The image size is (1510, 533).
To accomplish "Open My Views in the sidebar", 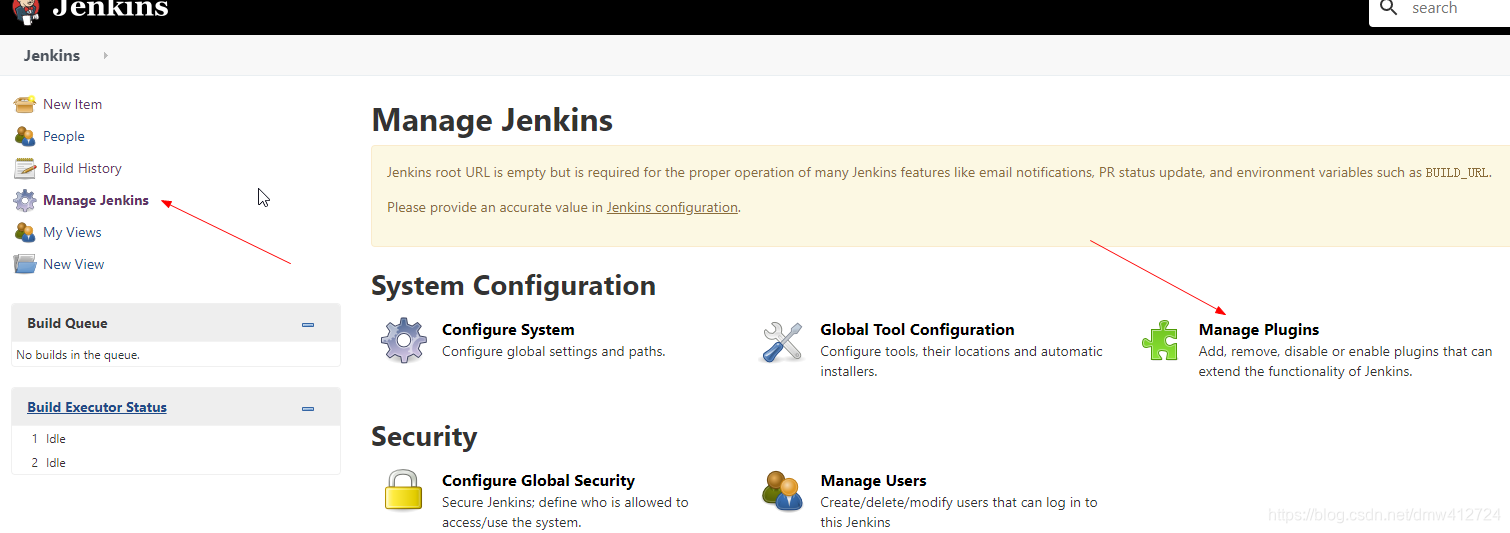I will tap(72, 232).
